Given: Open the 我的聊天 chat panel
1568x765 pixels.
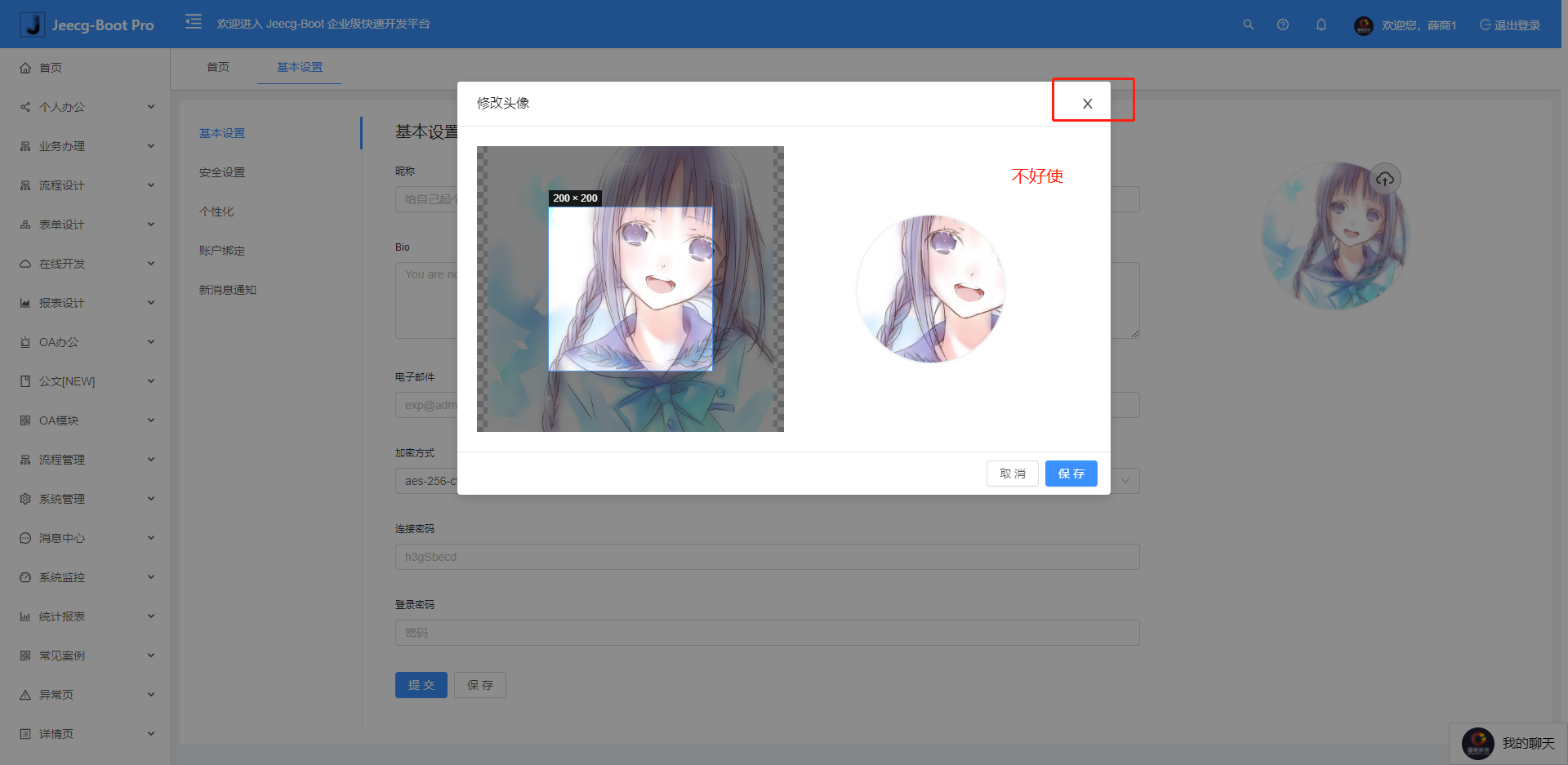Looking at the screenshot, I should [x=1508, y=744].
